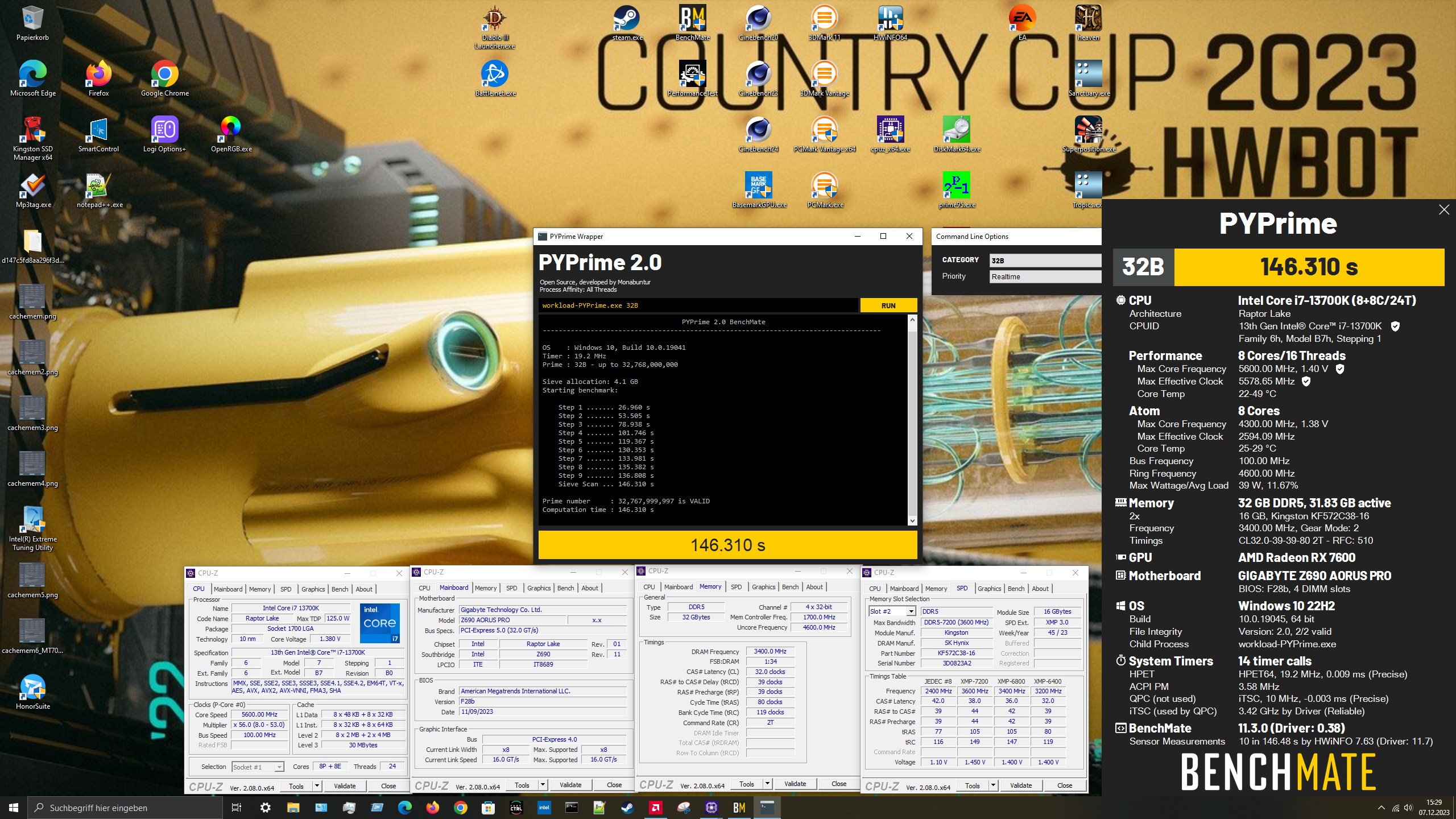Click Validate in CPU-Z CPU window

[x=345, y=786]
